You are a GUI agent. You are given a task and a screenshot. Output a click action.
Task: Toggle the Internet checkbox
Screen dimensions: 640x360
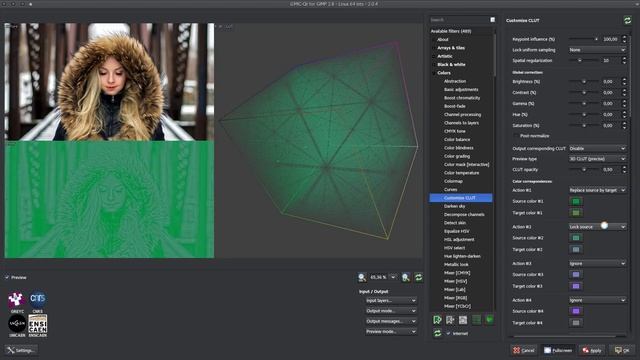pyautogui.click(x=448, y=333)
